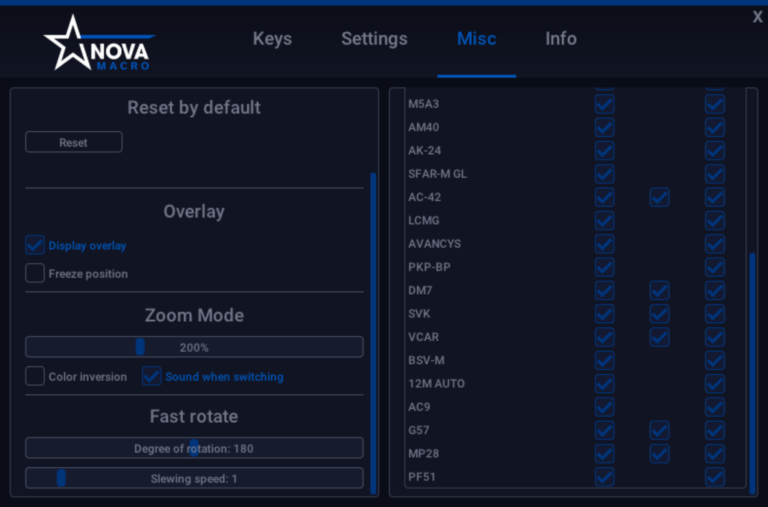Toggle last checkbox in G57 row
Viewport: 768px width, 507px height.
point(715,431)
